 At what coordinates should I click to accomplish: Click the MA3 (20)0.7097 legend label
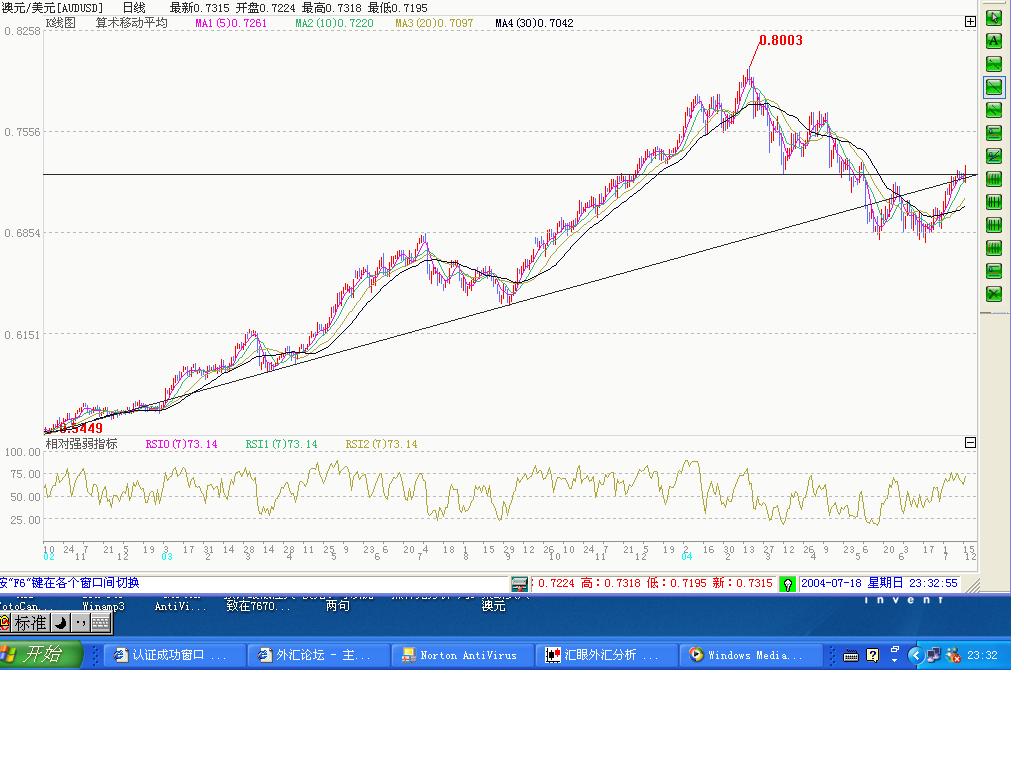click(434, 23)
